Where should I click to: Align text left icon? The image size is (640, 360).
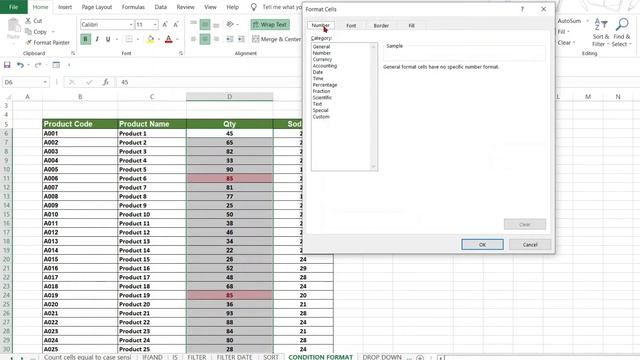[x=193, y=39]
